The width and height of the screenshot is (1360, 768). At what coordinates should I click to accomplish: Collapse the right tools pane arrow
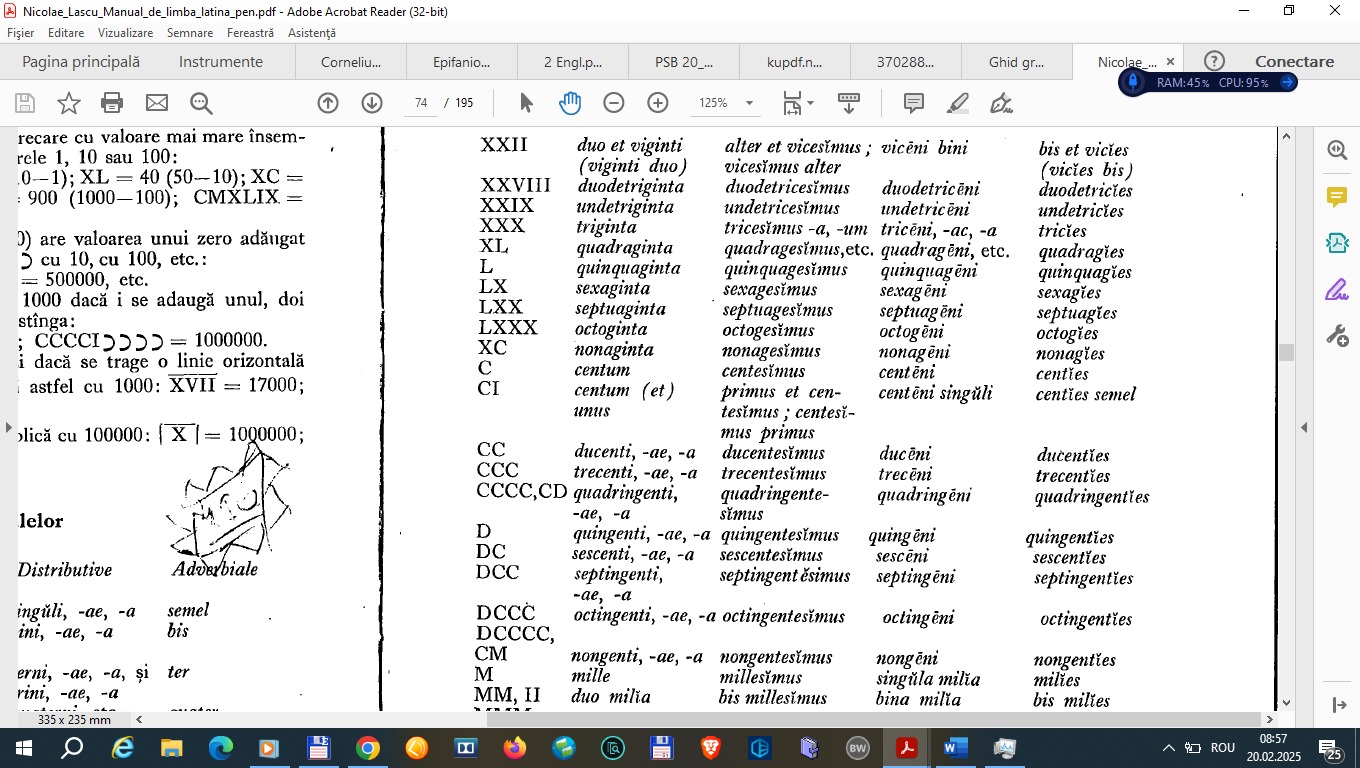click(x=1304, y=428)
